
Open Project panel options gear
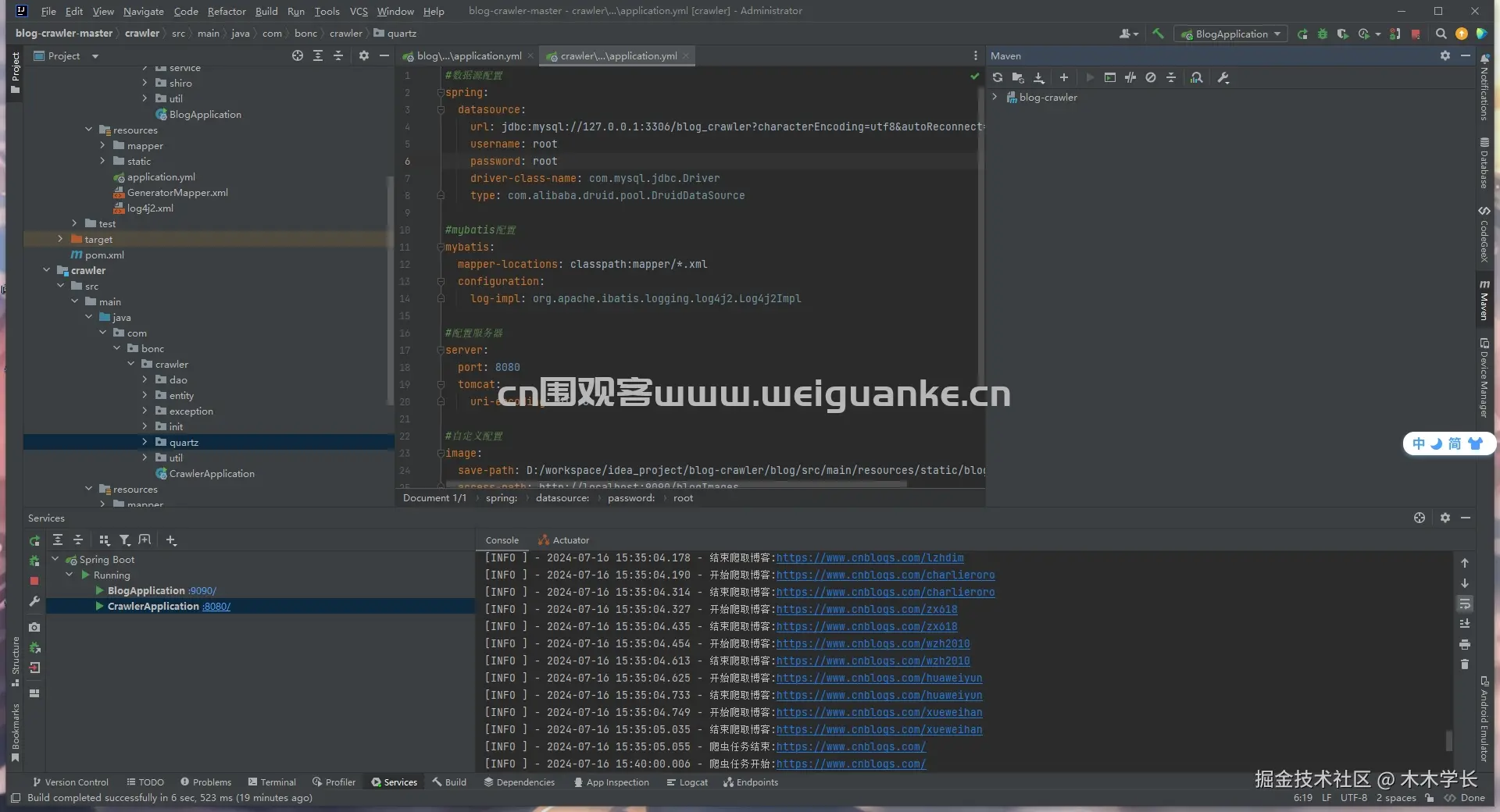coord(363,55)
